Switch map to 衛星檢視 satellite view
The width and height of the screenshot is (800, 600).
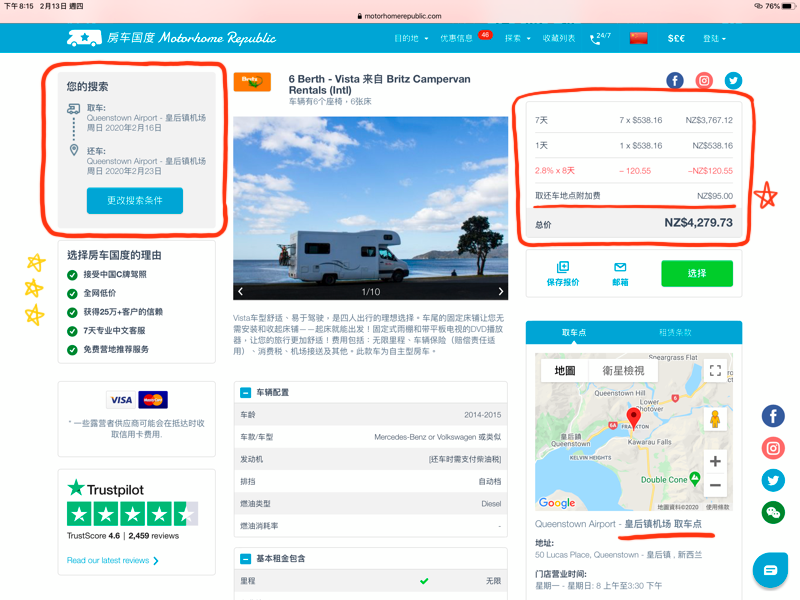[x=623, y=370]
